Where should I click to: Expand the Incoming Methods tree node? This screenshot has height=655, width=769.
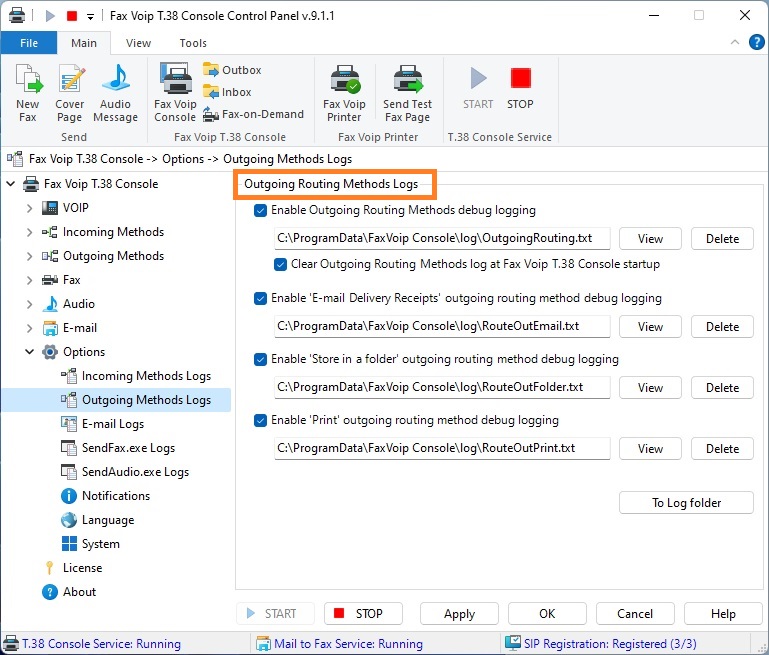tap(29, 232)
